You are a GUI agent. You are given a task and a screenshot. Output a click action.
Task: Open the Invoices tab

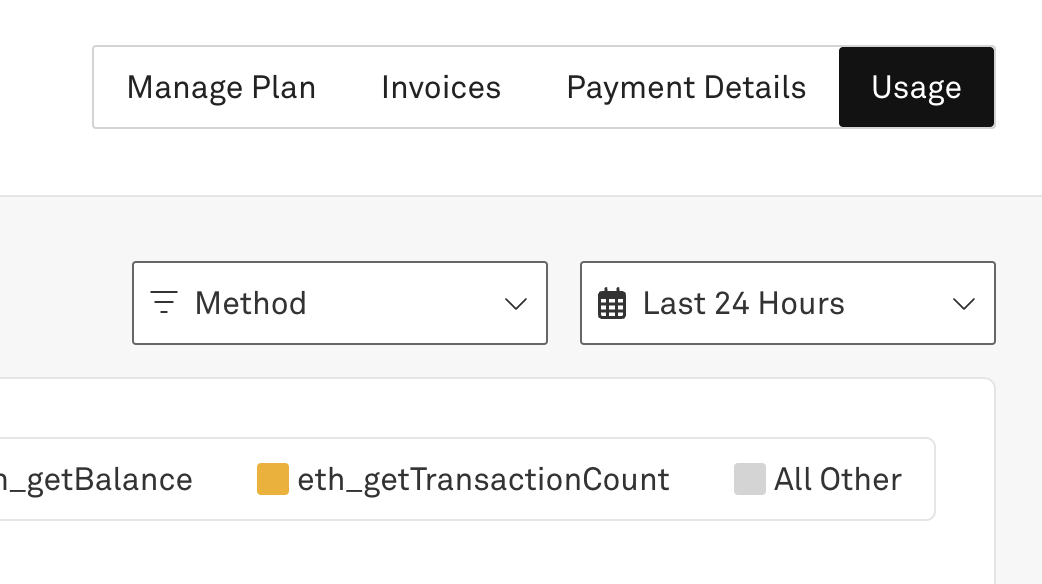(x=441, y=88)
